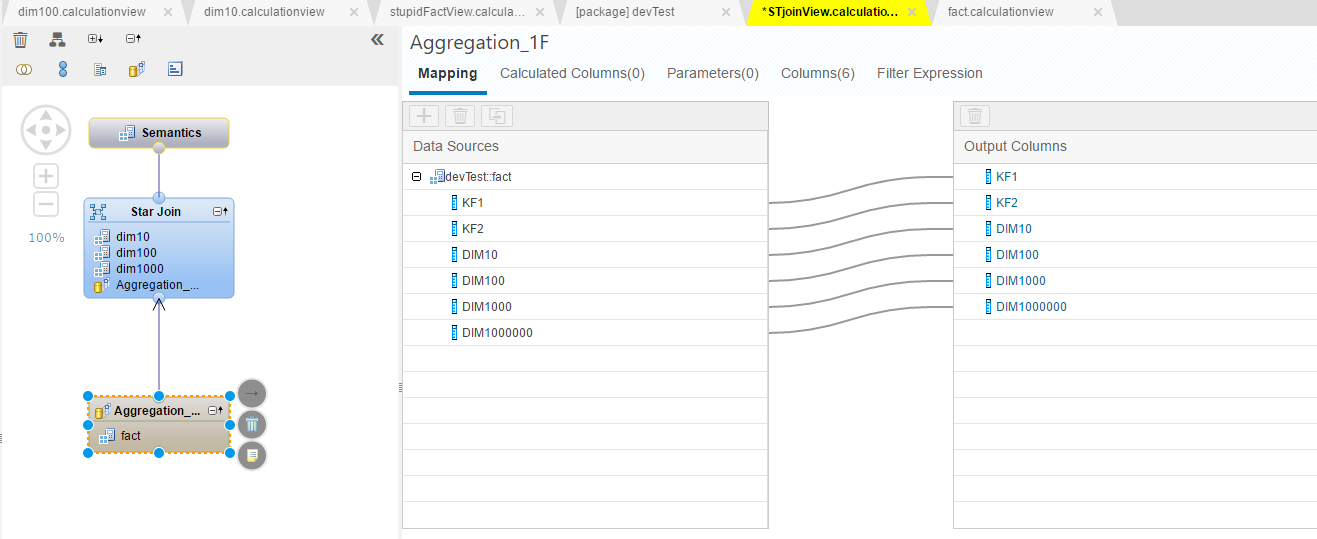Select the Semantics node
1317x539 pixels.
point(159,132)
